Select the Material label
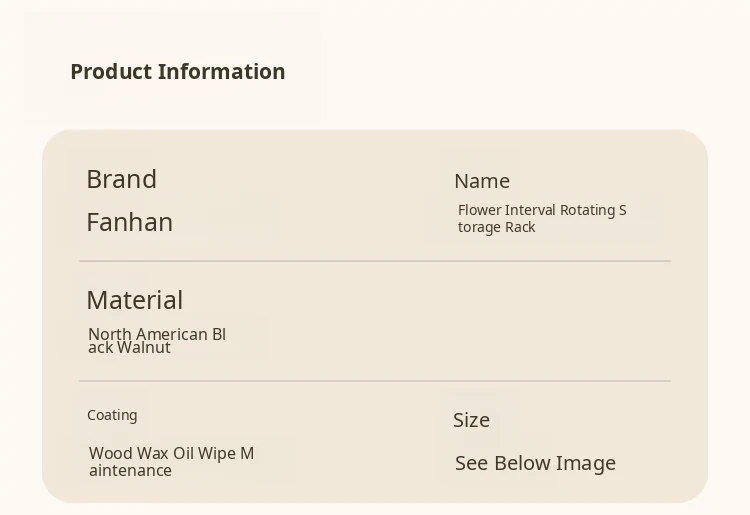The image size is (750, 515). (134, 300)
